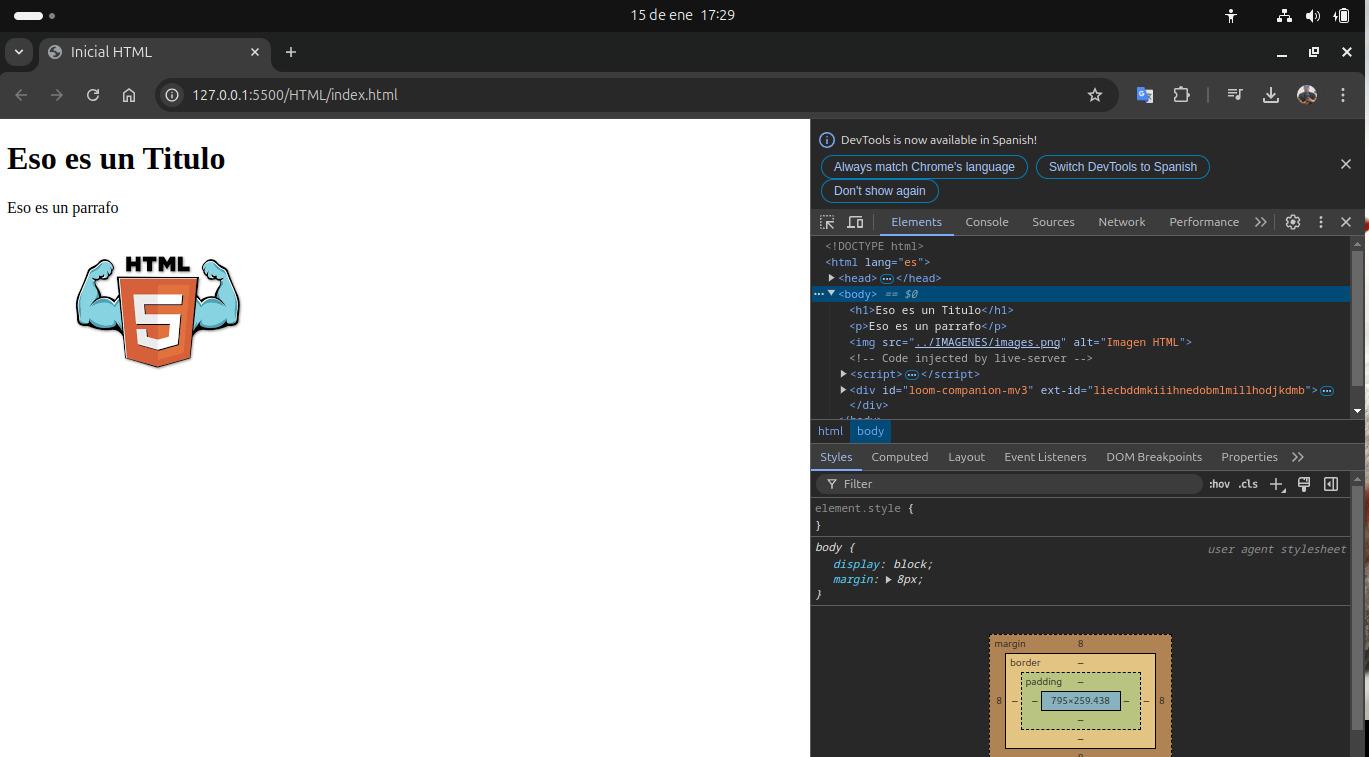Close the DevTools panel
Screen dimensions: 1369x757
click(x=1346, y=222)
